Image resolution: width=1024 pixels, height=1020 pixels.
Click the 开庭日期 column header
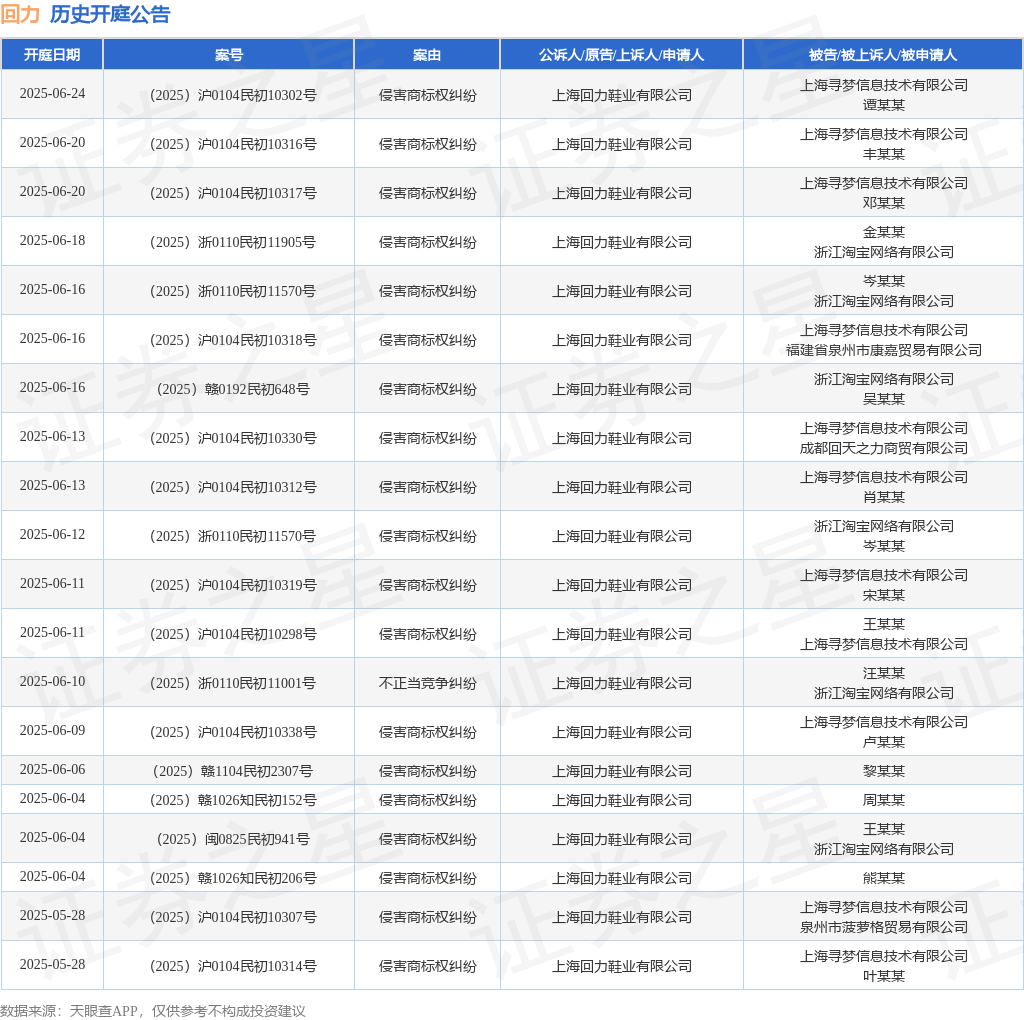(x=52, y=55)
